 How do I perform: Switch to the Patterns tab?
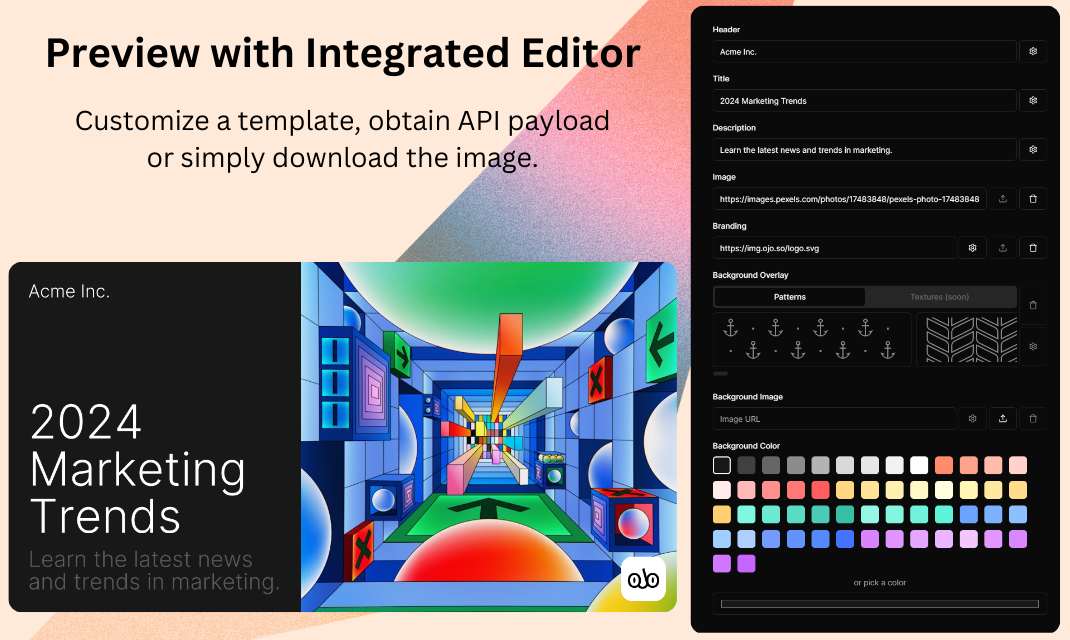tap(790, 297)
